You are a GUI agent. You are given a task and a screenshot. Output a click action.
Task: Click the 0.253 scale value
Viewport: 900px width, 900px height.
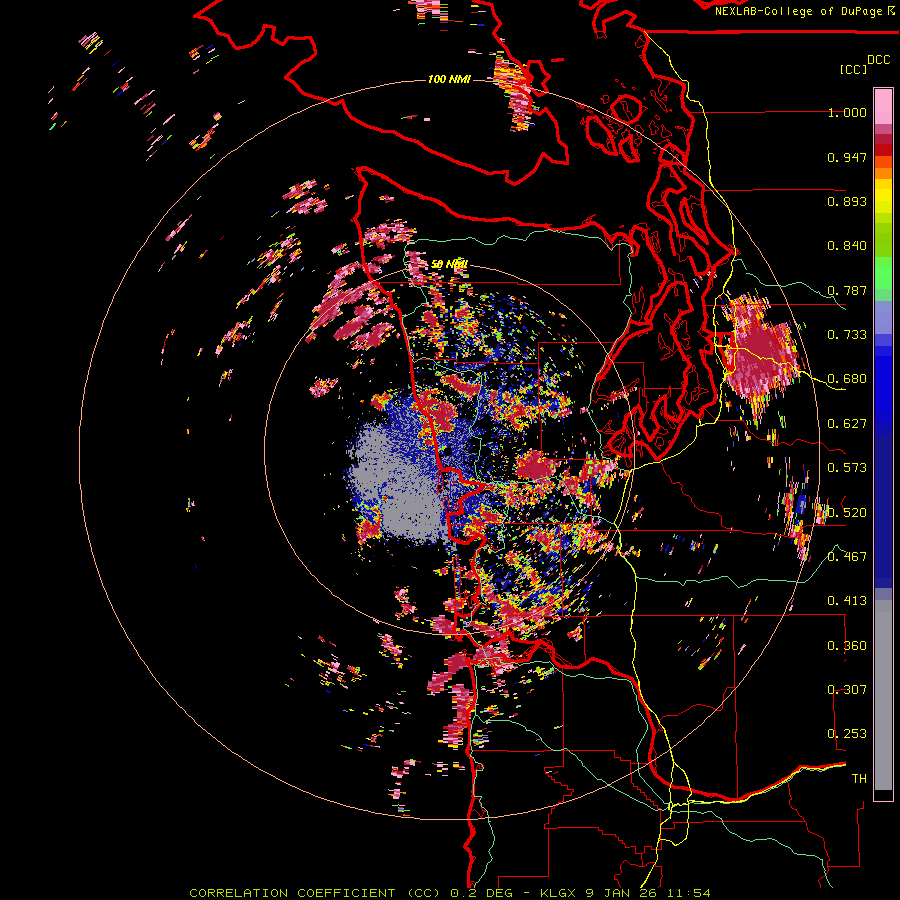pyautogui.click(x=847, y=734)
